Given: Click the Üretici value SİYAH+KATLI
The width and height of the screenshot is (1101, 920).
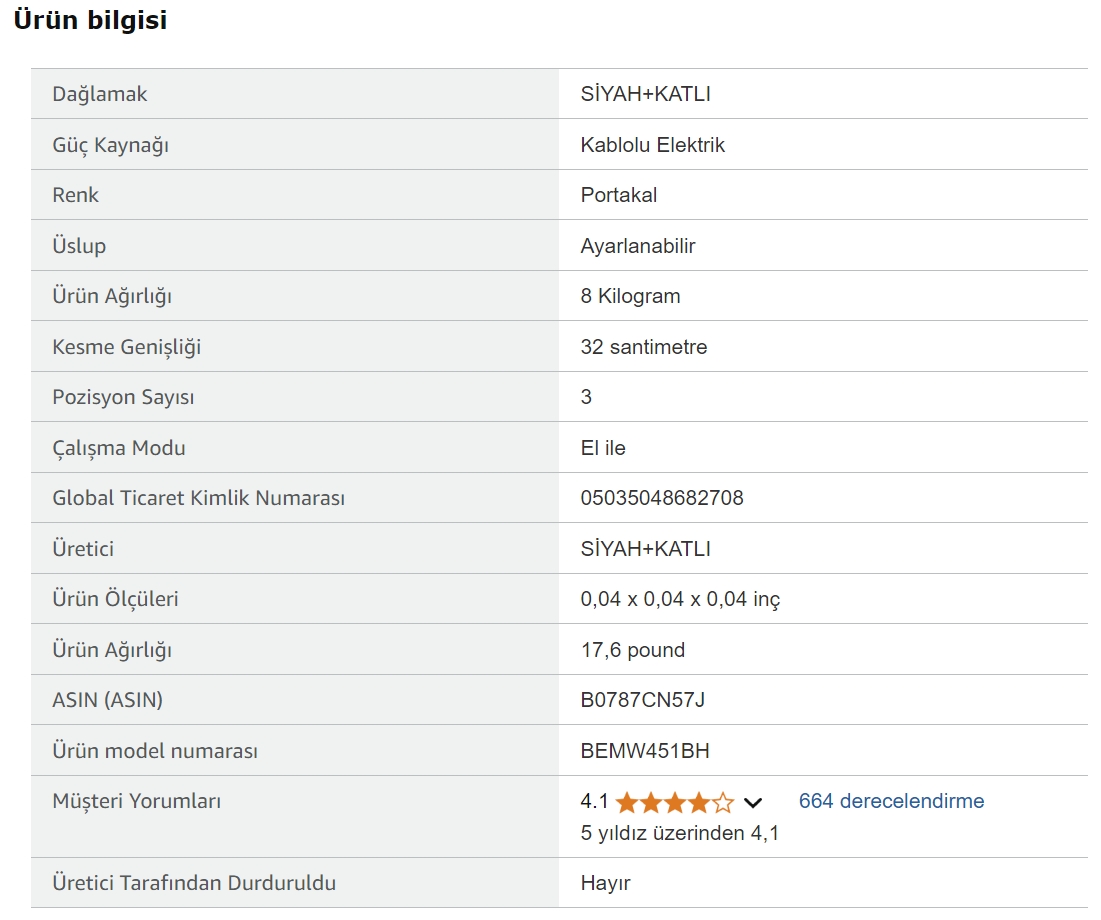Looking at the screenshot, I should (645, 549).
